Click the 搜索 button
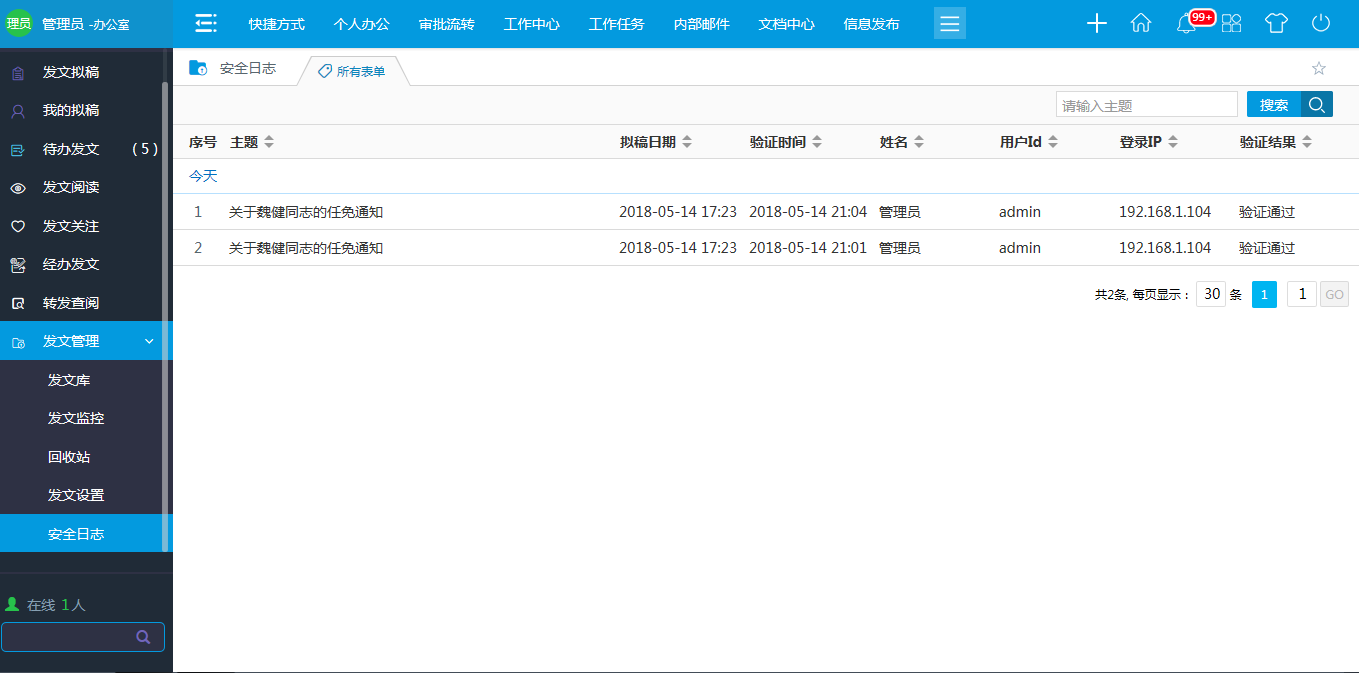Image resolution: width=1359 pixels, height=673 pixels. (1273, 105)
